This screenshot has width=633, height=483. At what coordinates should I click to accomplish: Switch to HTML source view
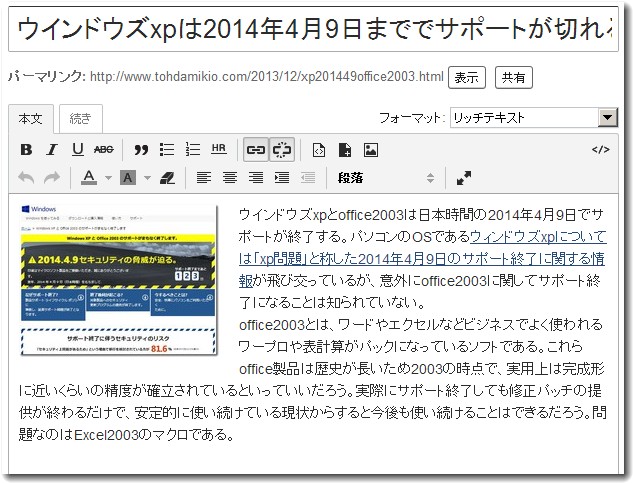(x=600, y=150)
